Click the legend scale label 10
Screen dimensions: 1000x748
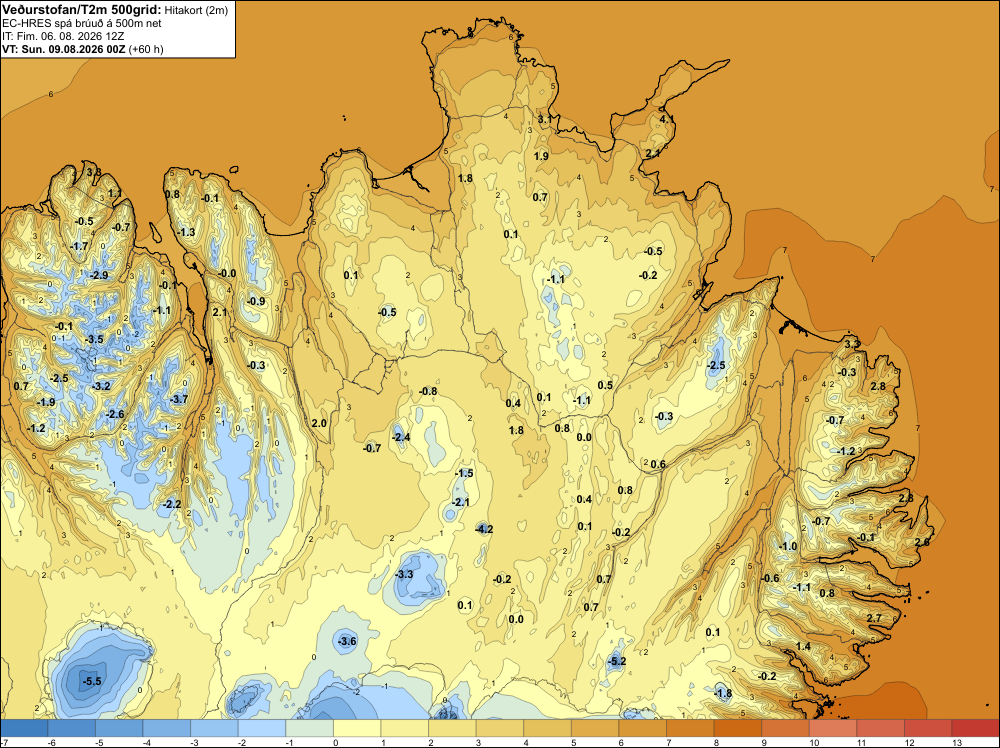(x=814, y=742)
